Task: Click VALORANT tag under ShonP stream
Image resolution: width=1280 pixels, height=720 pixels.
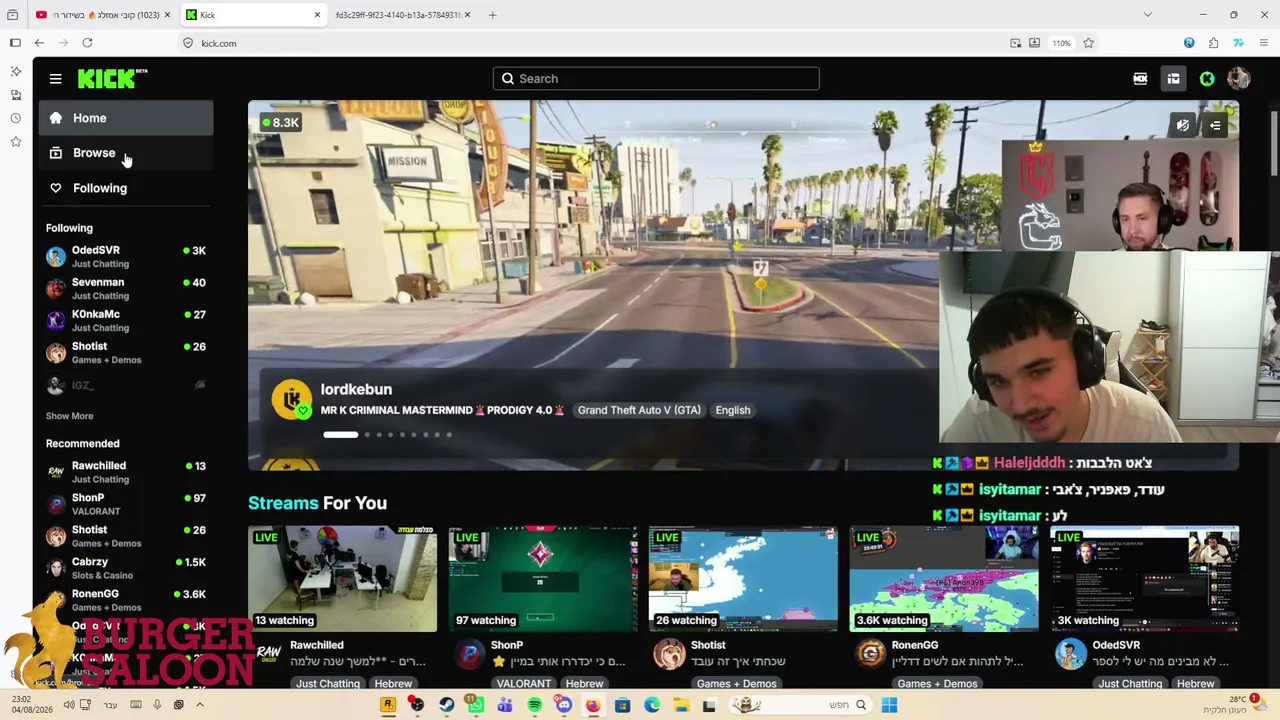Action: (524, 684)
